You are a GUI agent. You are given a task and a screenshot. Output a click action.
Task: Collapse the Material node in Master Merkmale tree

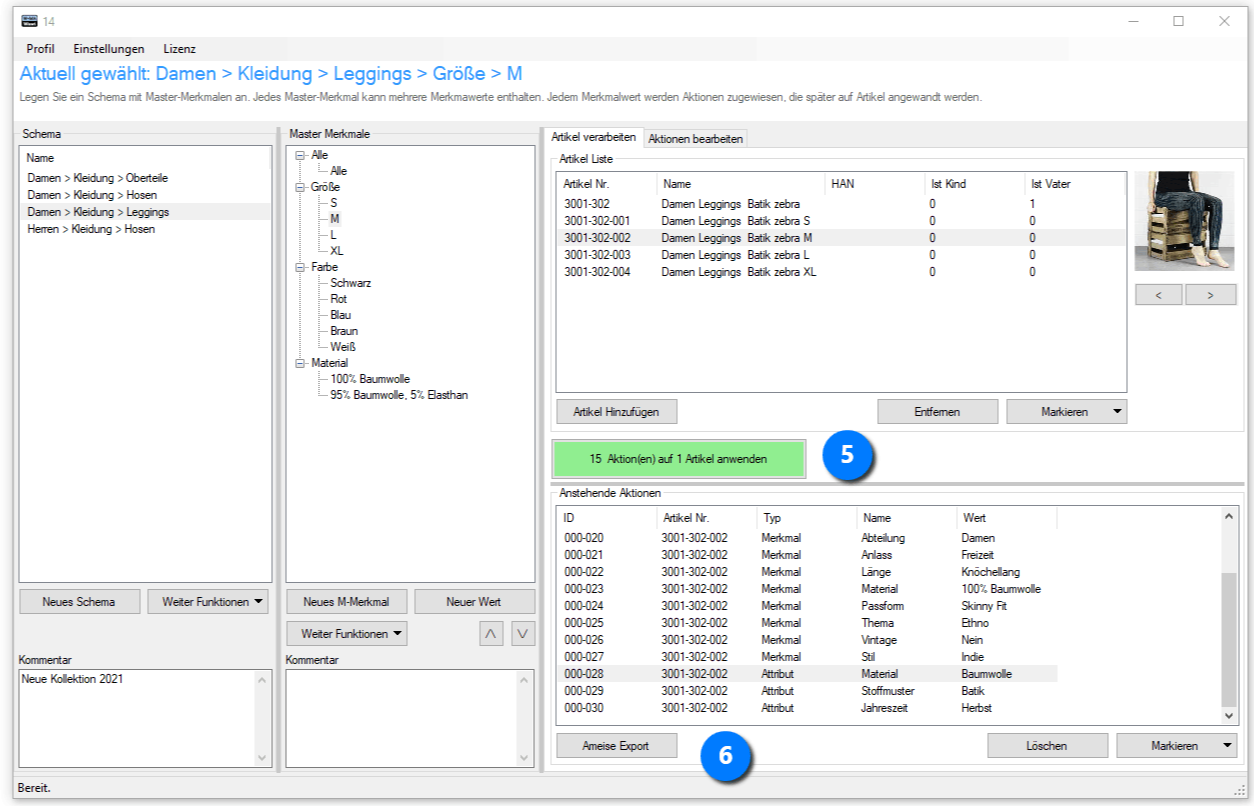click(301, 363)
